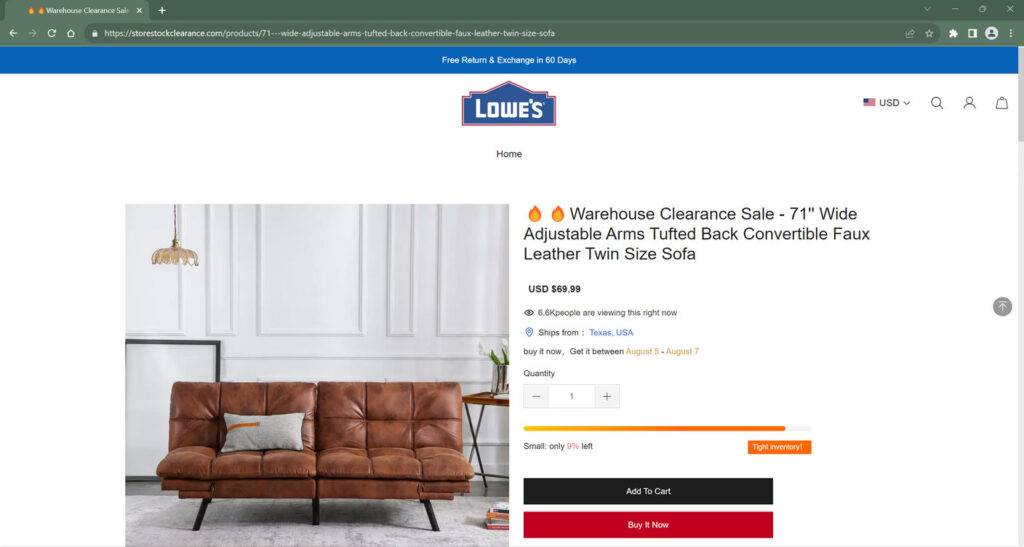The width and height of the screenshot is (1024, 547).
Task: Select the Home navigation item
Action: tap(509, 154)
